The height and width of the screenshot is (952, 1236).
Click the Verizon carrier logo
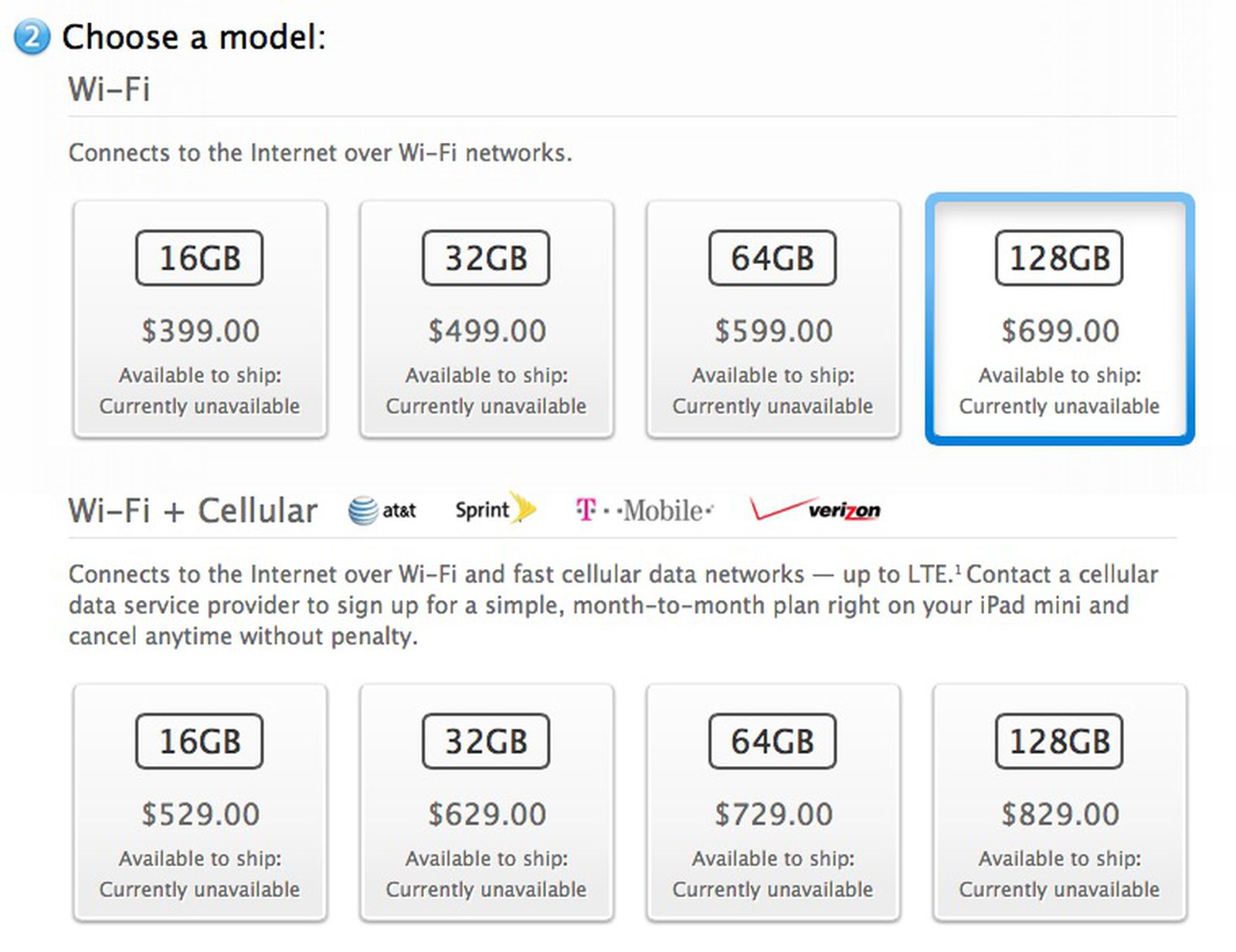click(x=815, y=510)
